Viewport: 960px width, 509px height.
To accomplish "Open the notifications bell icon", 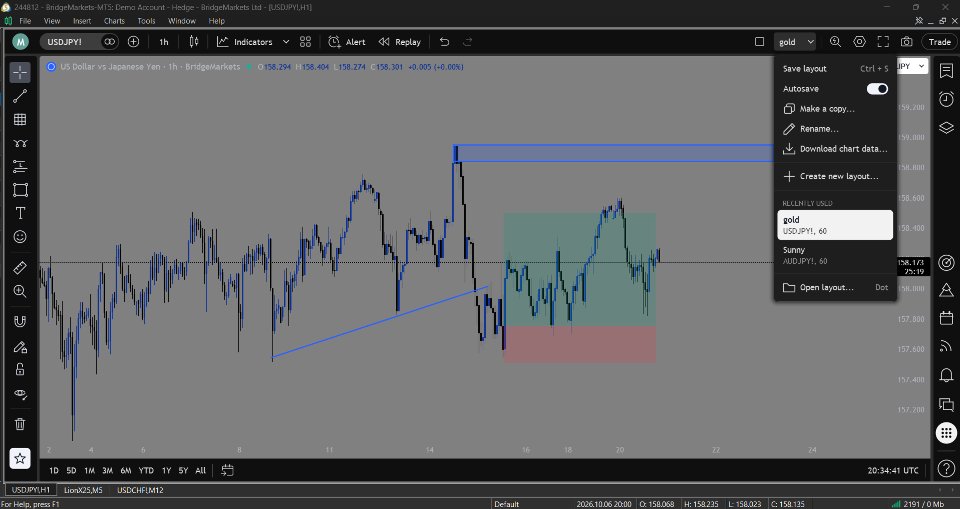I will click(x=946, y=375).
